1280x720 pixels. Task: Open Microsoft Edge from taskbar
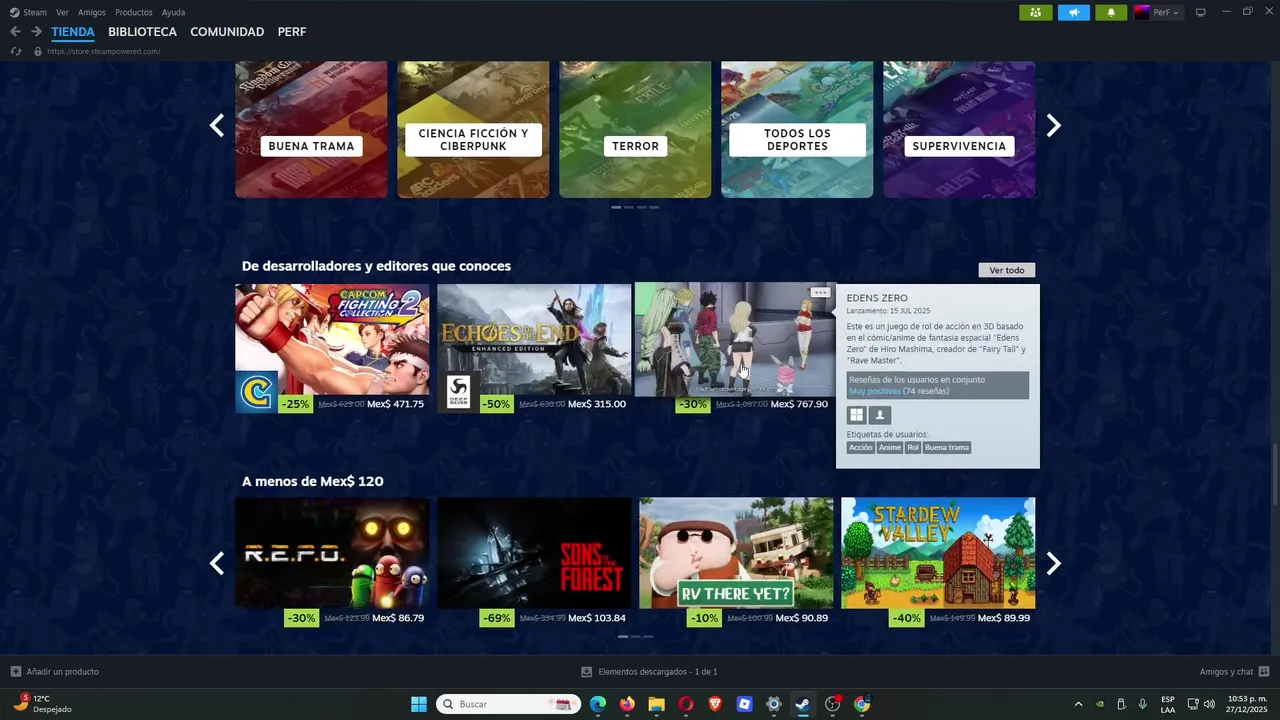point(598,704)
